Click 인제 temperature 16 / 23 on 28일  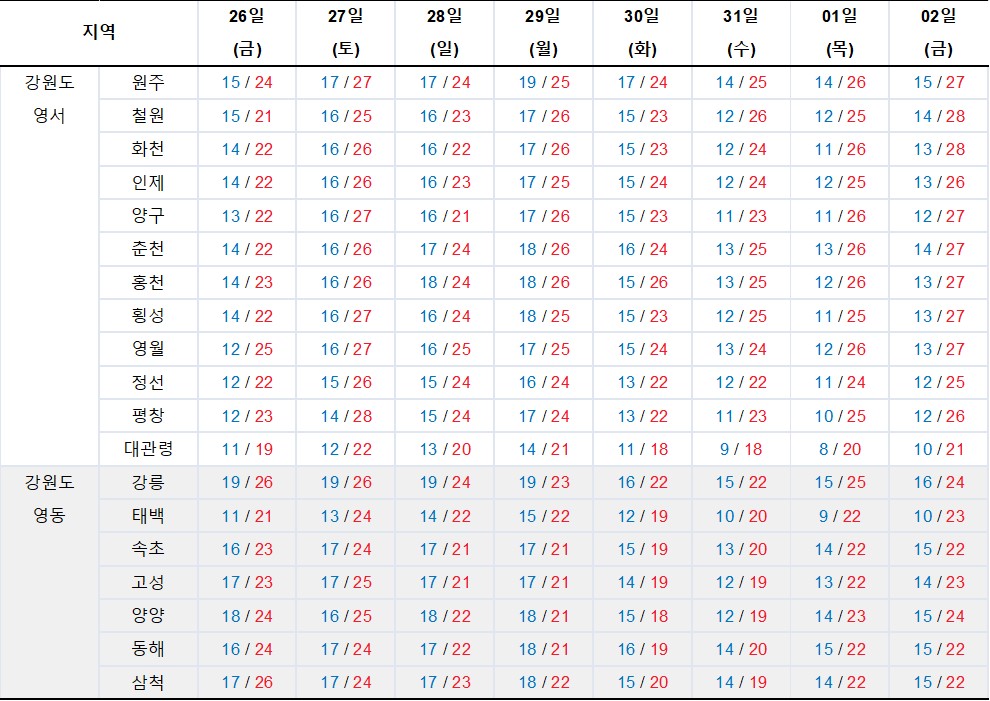tap(444, 183)
